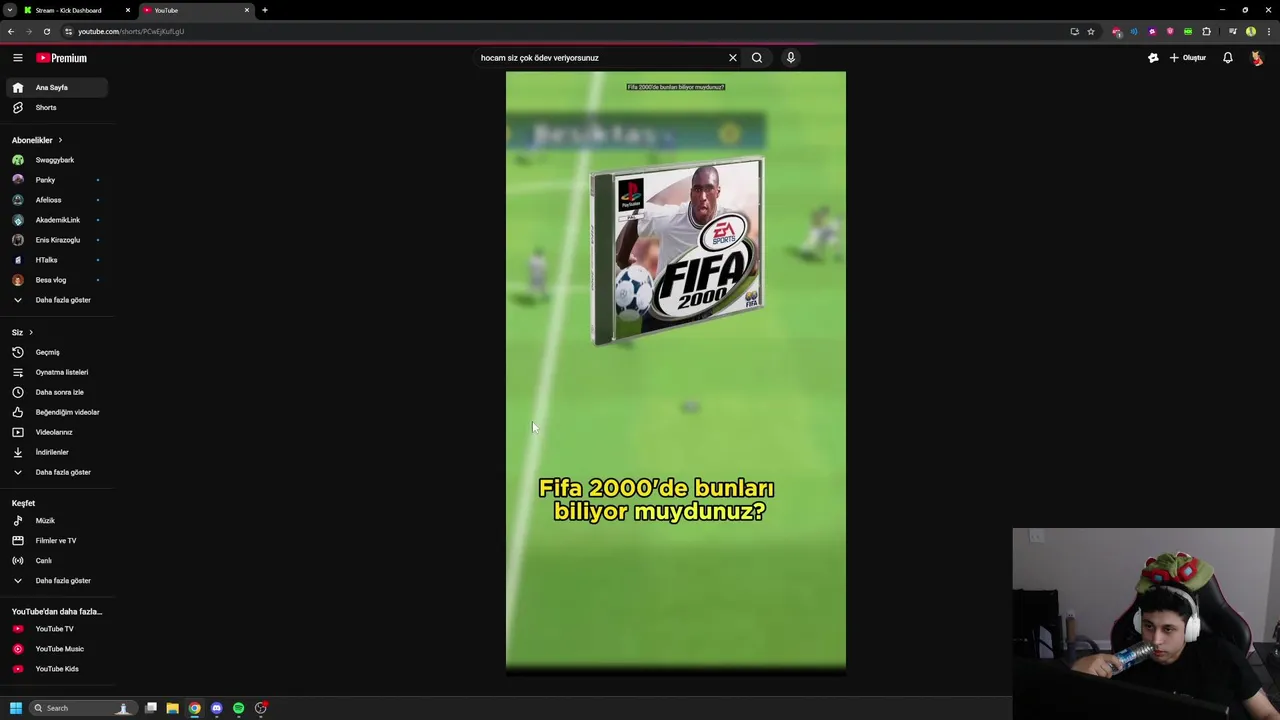This screenshot has height=720, width=1280.
Task: Open Discord from the taskbar
Action: click(x=217, y=708)
